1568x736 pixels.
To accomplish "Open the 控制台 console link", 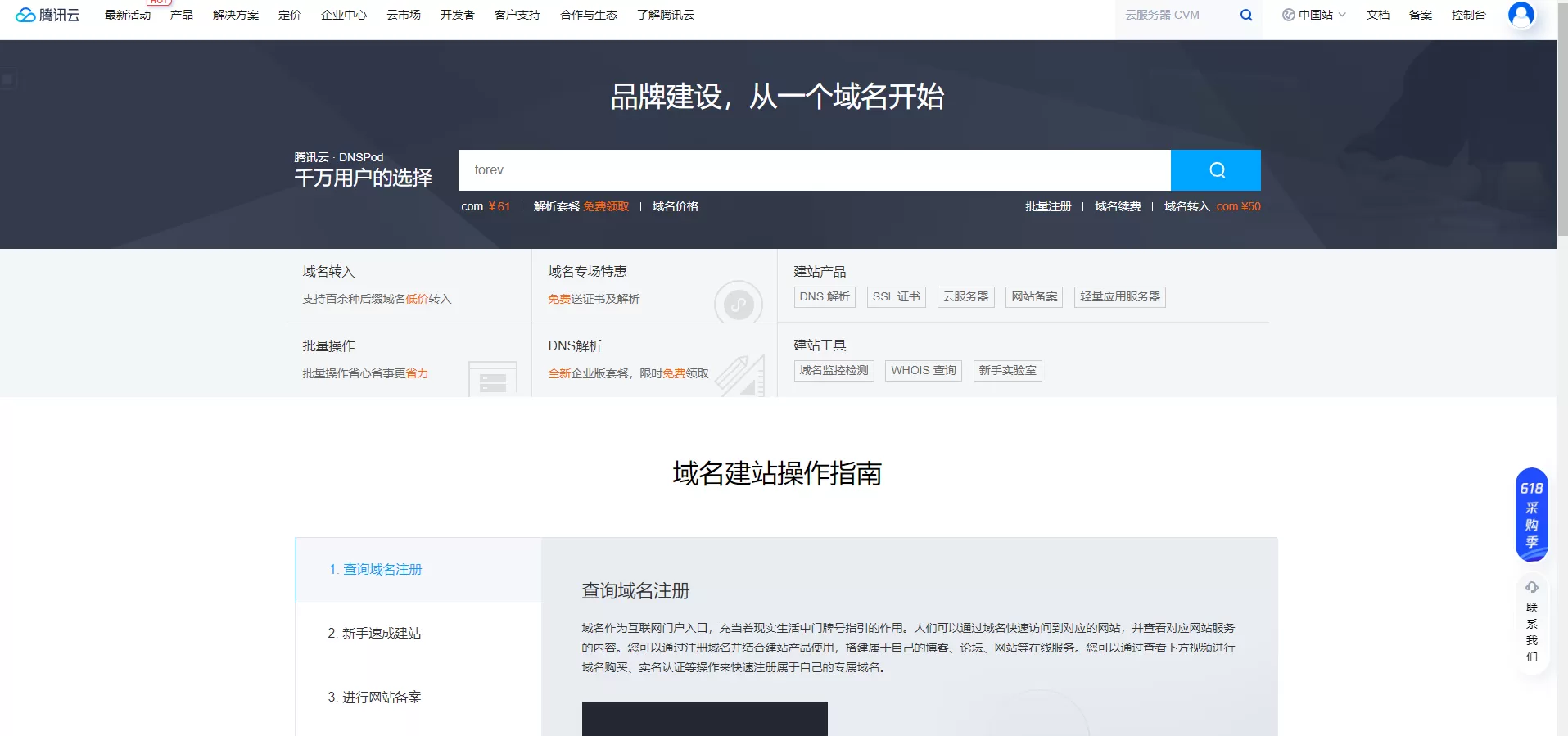I will [1469, 15].
